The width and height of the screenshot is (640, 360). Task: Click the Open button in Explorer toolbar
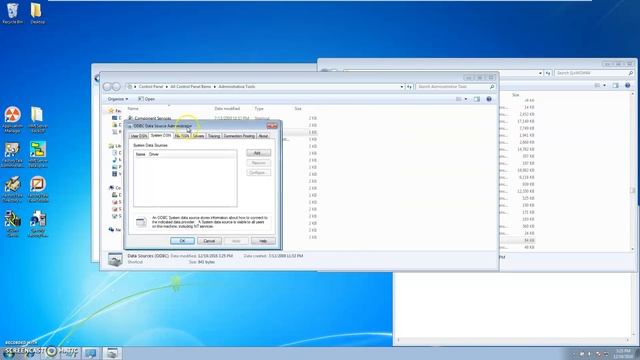[147, 99]
